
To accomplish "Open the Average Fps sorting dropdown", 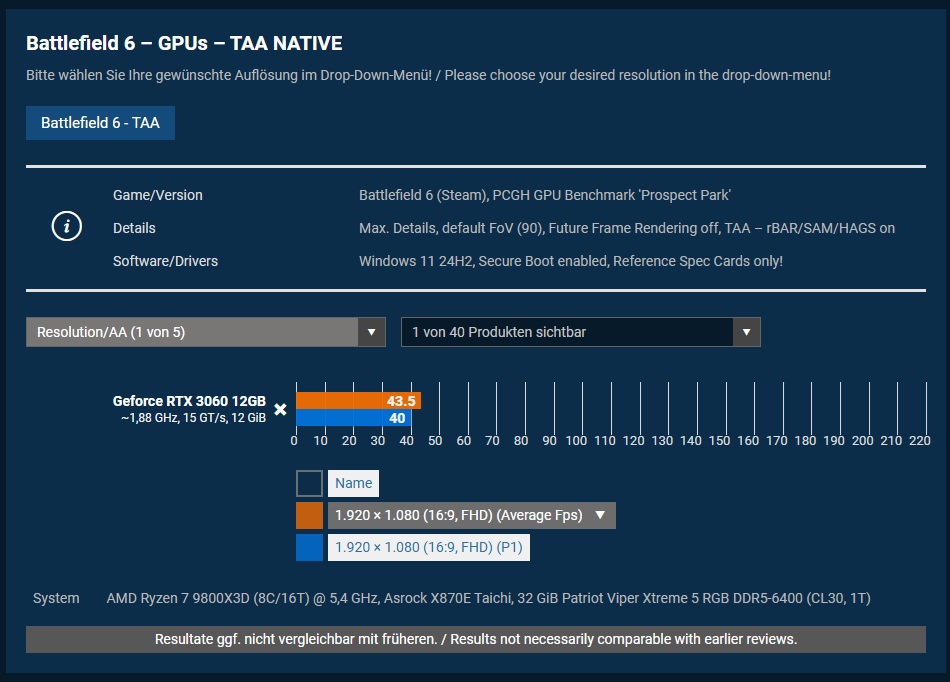I will tap(471, 515).
